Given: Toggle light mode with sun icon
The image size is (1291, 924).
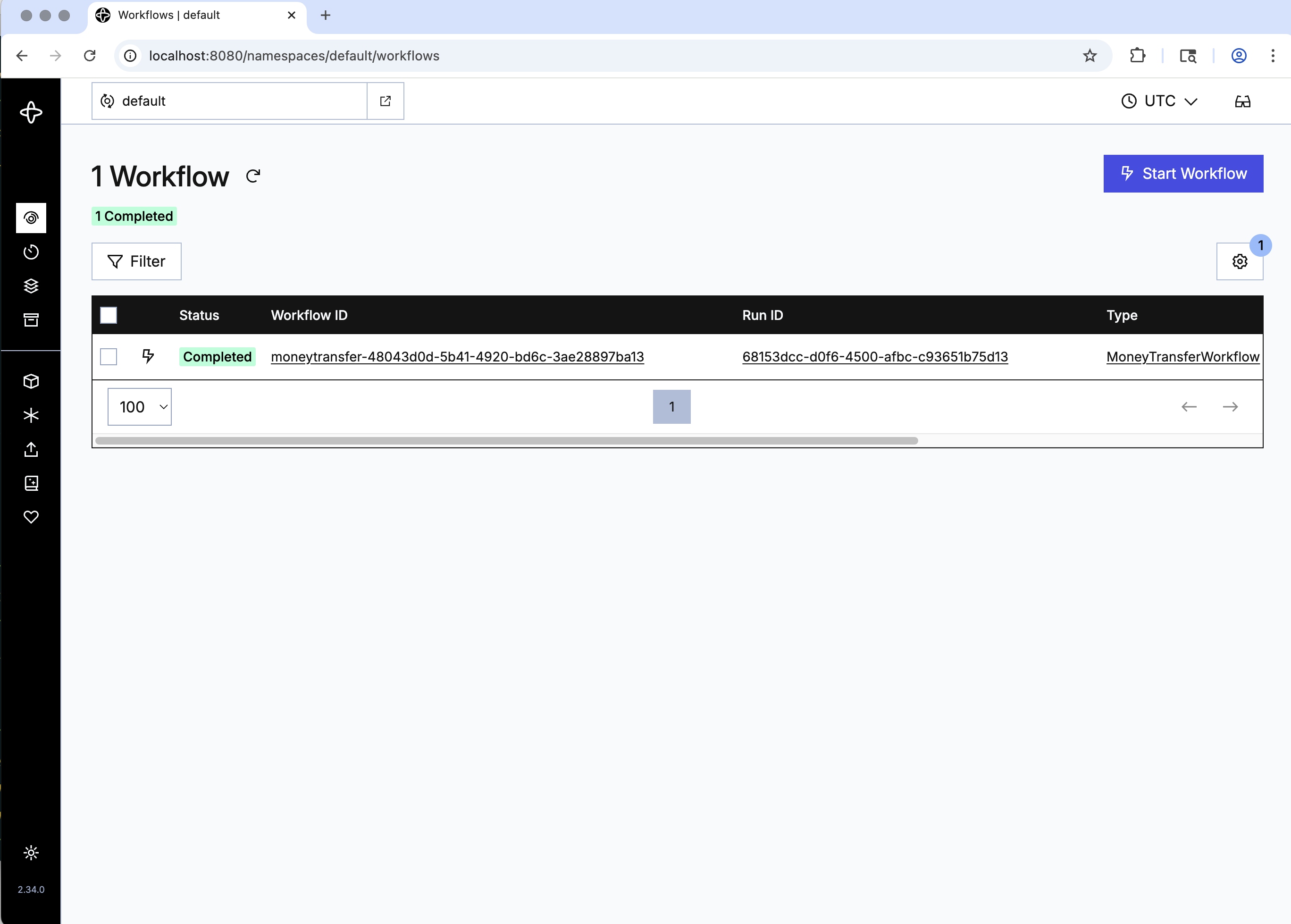Looking at the screenshot, I should pos(31,852).
